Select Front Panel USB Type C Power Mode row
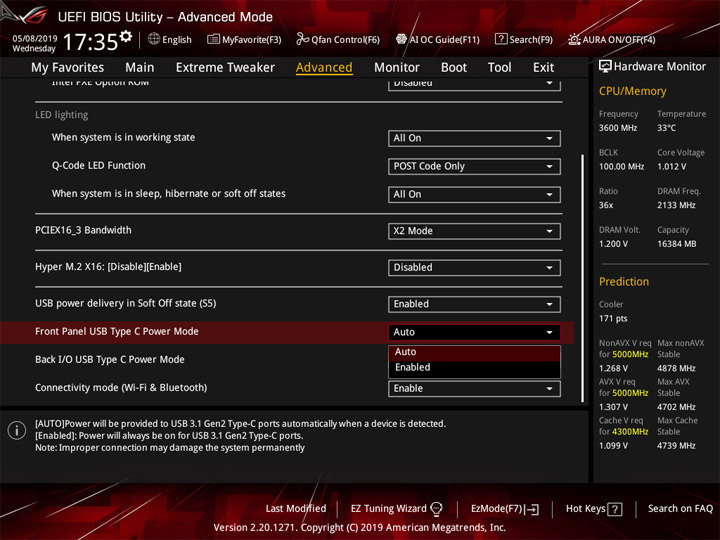Screen dimensions: 720x540 287,332
